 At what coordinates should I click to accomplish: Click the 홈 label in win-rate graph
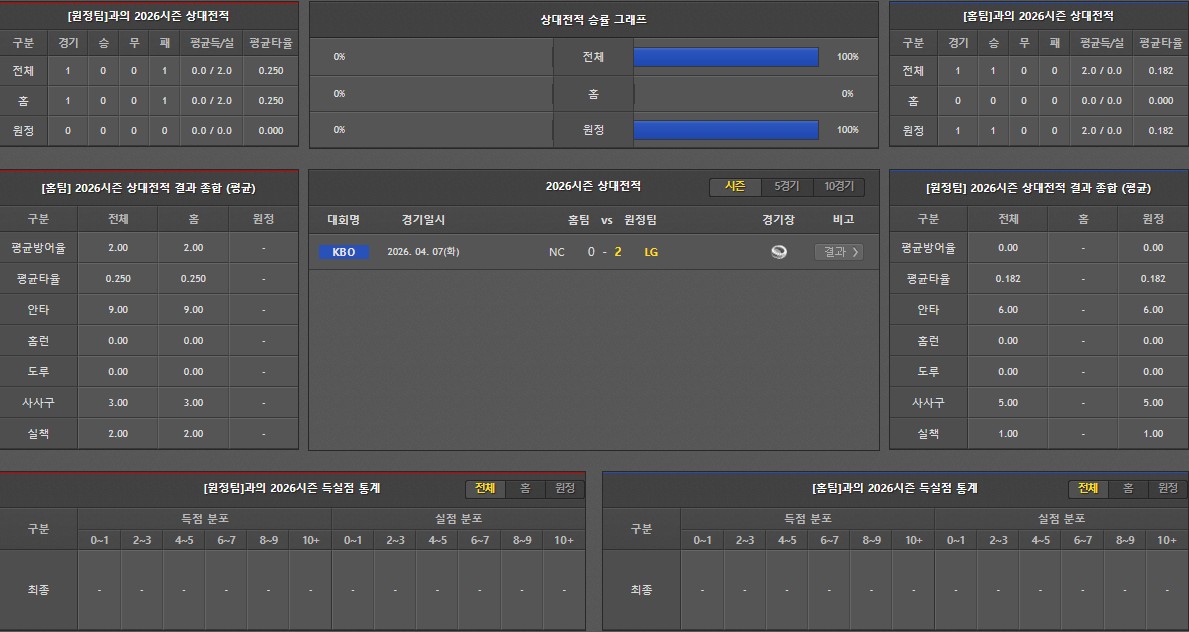[593, 94]
